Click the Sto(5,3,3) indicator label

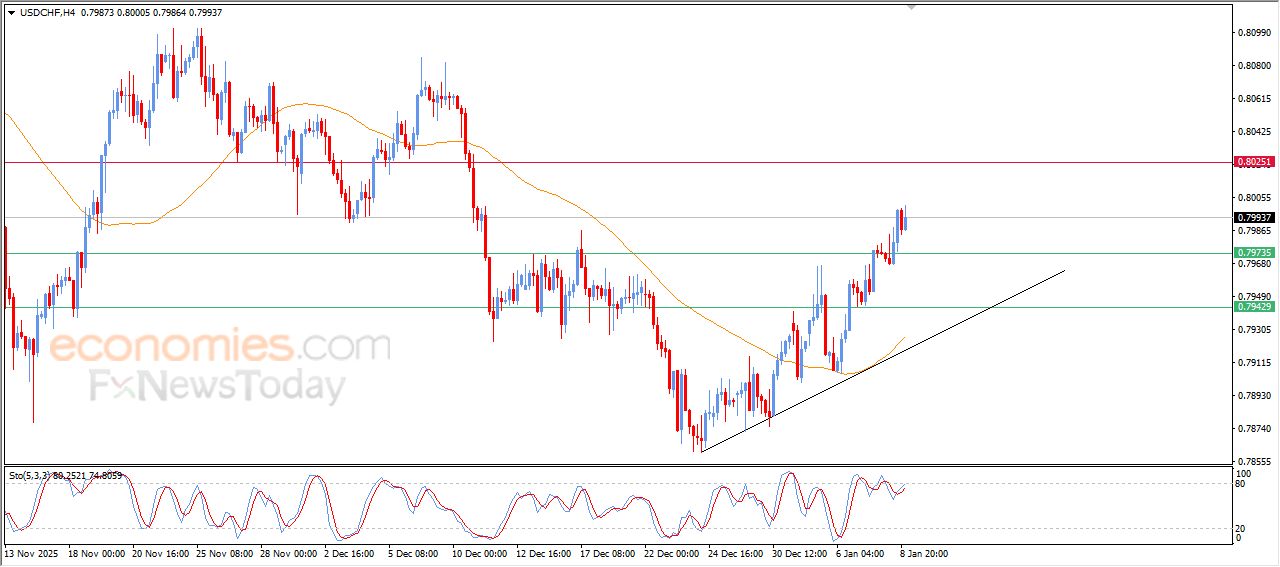[30, 475]
